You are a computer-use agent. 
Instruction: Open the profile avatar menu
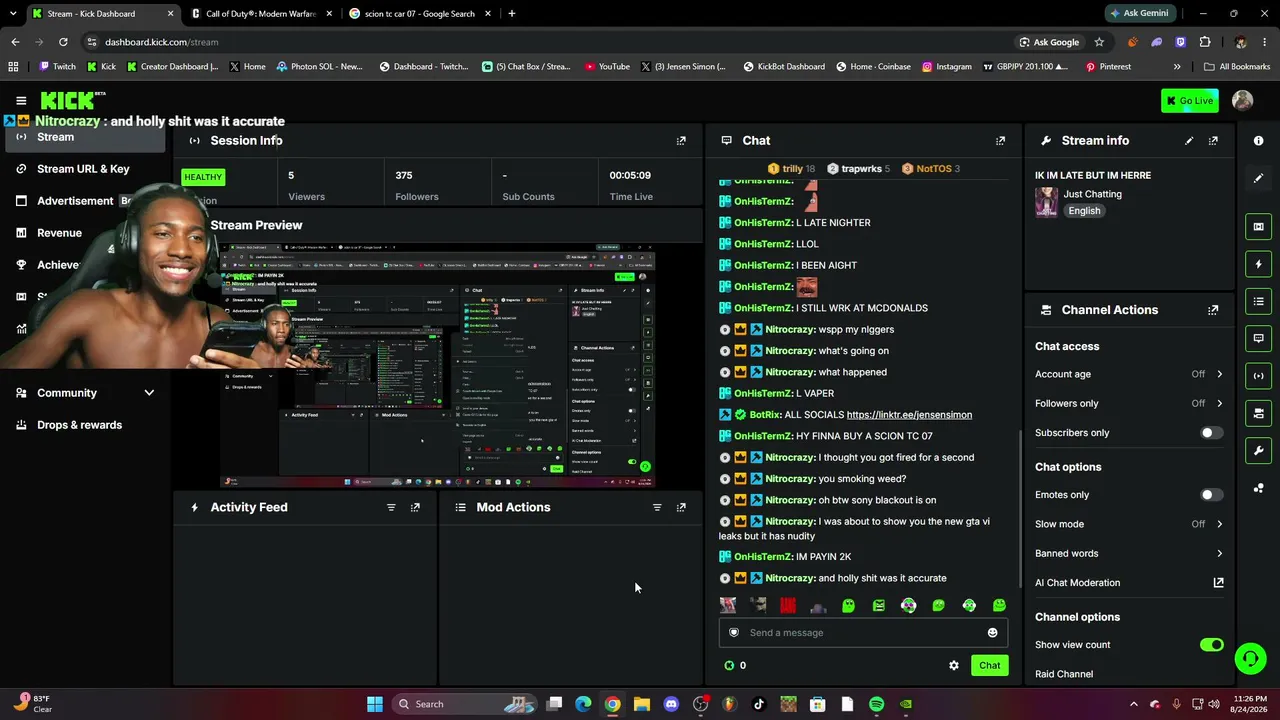[1242, 100]
